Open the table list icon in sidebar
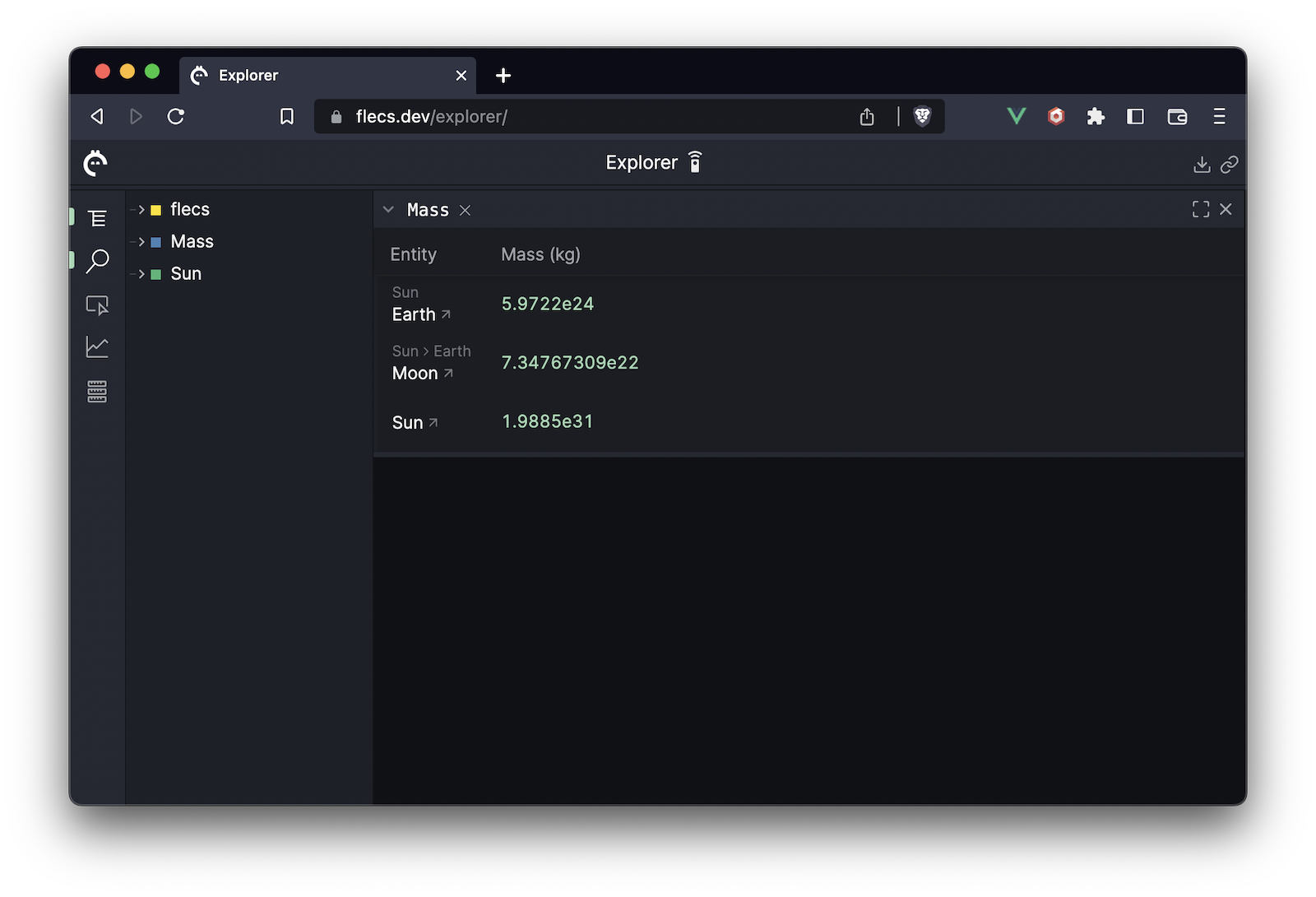The height and width of the screenshot is (897, 1316). coord(97,392)
